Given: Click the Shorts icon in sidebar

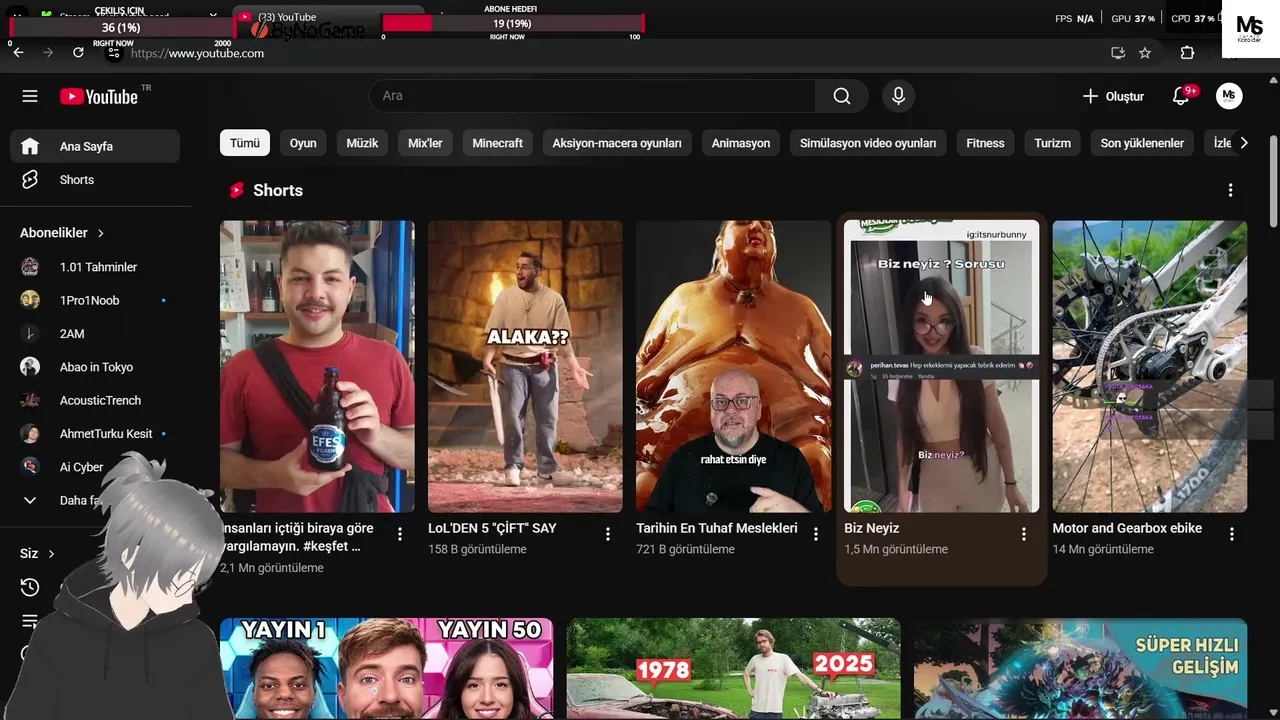Looking at the screenshot, I should 30,180.
